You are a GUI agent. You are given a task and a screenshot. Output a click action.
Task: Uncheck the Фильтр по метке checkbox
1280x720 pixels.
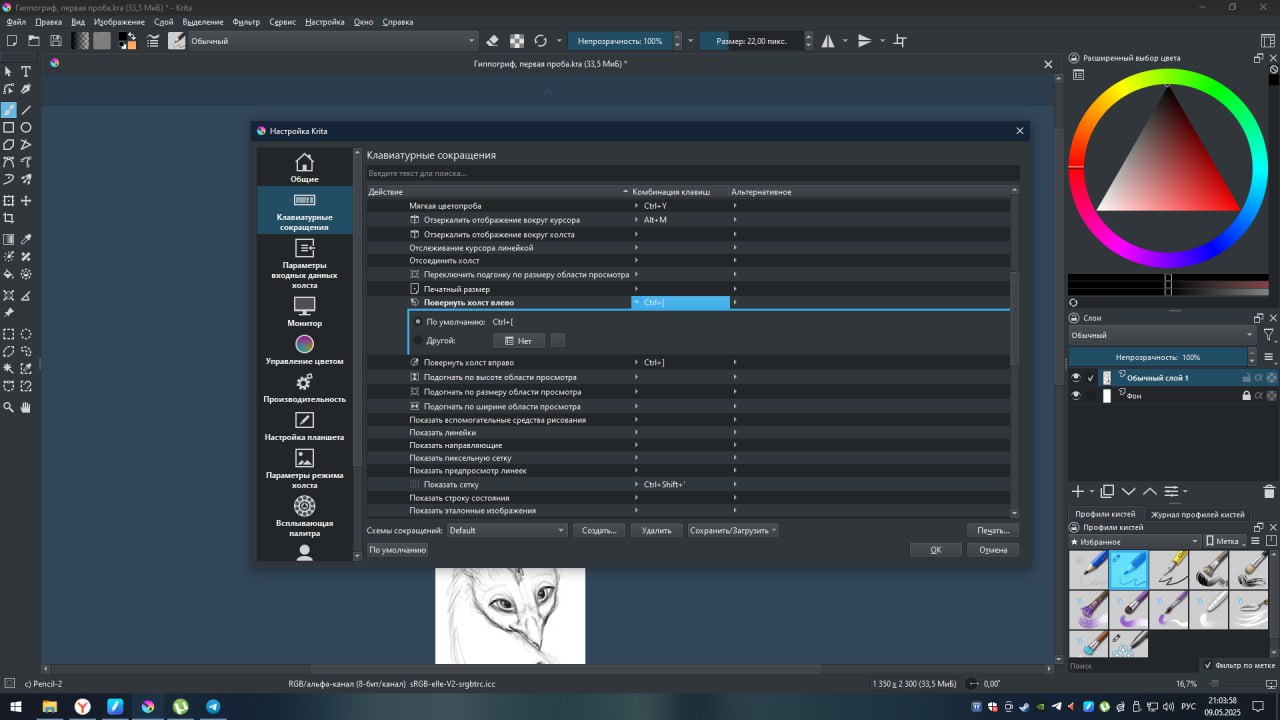(1208, 665)
